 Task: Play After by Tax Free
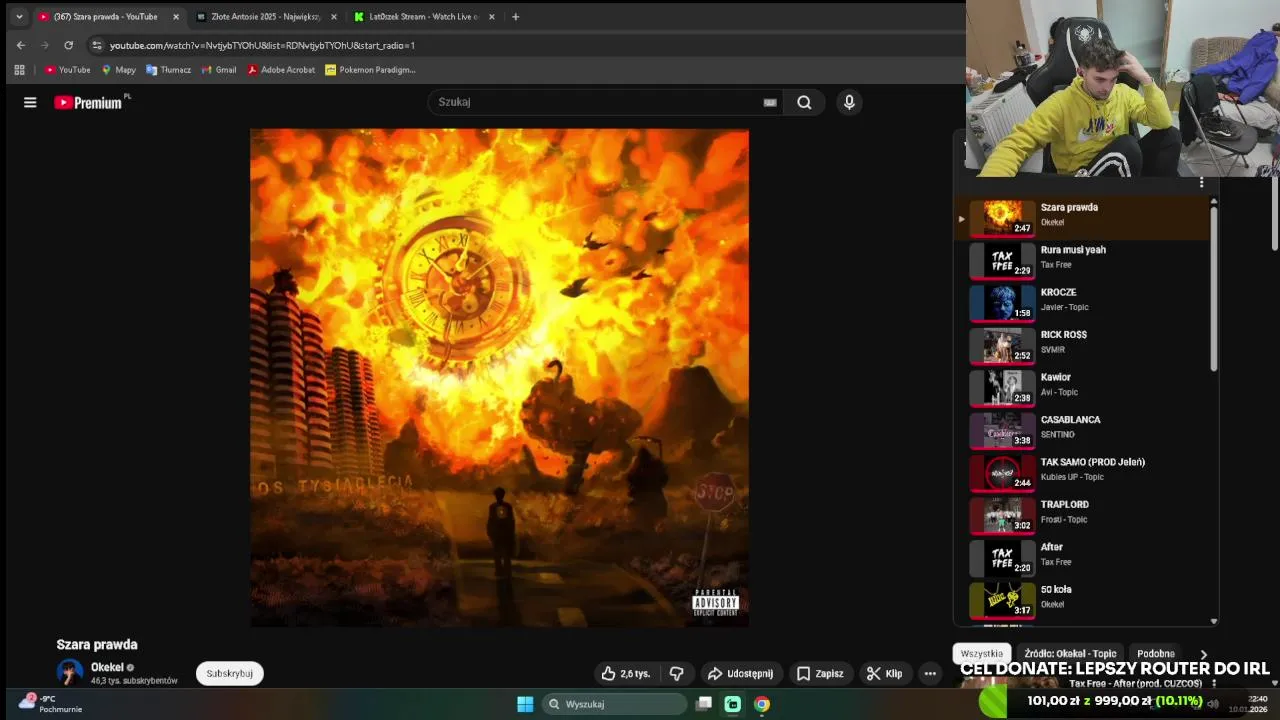[1084, 557]
